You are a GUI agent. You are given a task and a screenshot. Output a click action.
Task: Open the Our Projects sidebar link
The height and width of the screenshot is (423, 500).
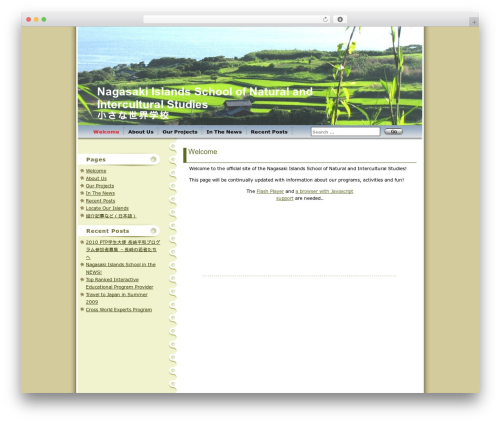[x=100, y=186]
